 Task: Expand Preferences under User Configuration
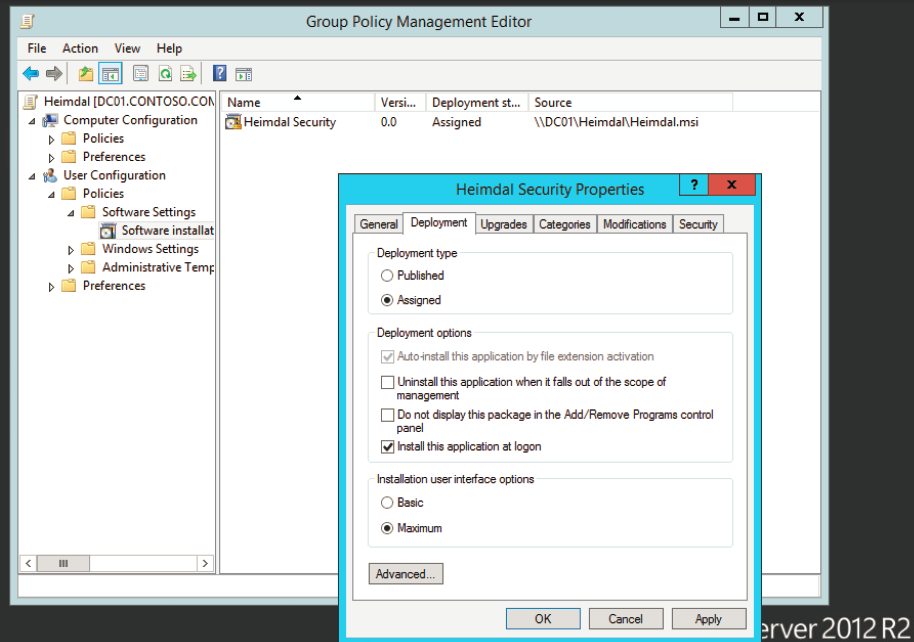[51, 287]
